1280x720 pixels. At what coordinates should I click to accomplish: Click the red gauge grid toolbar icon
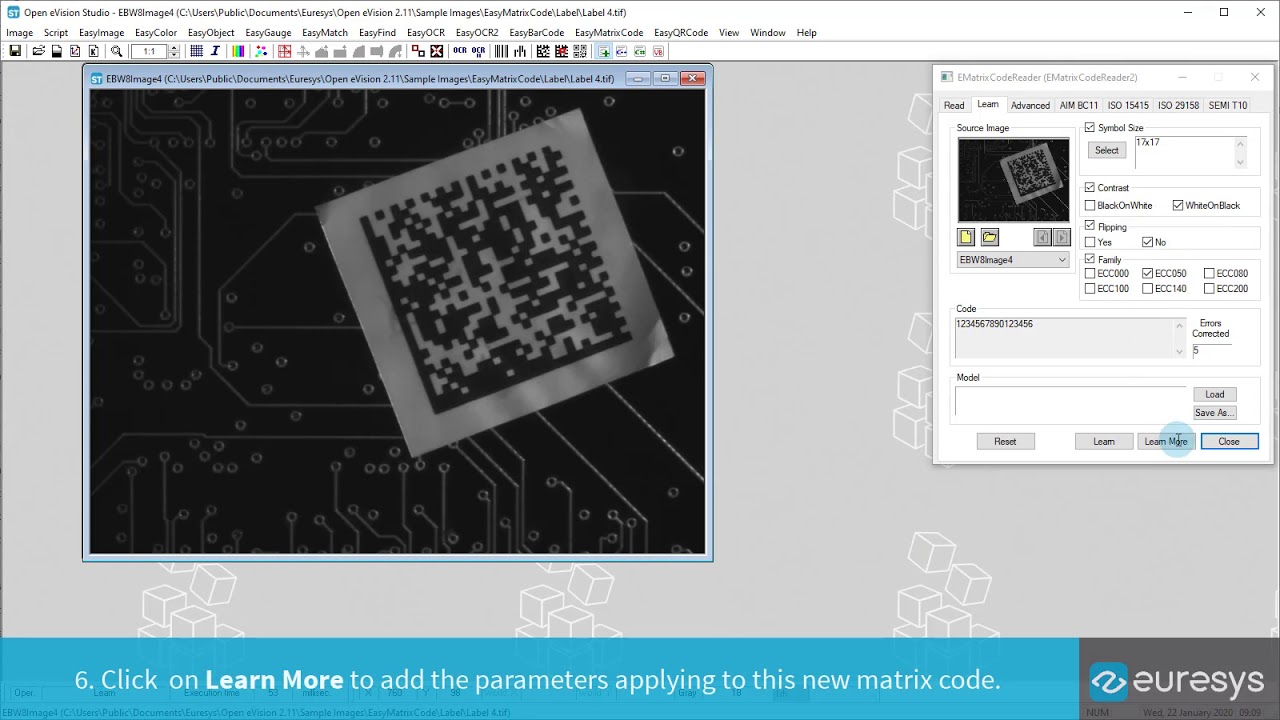pos(285,51)
